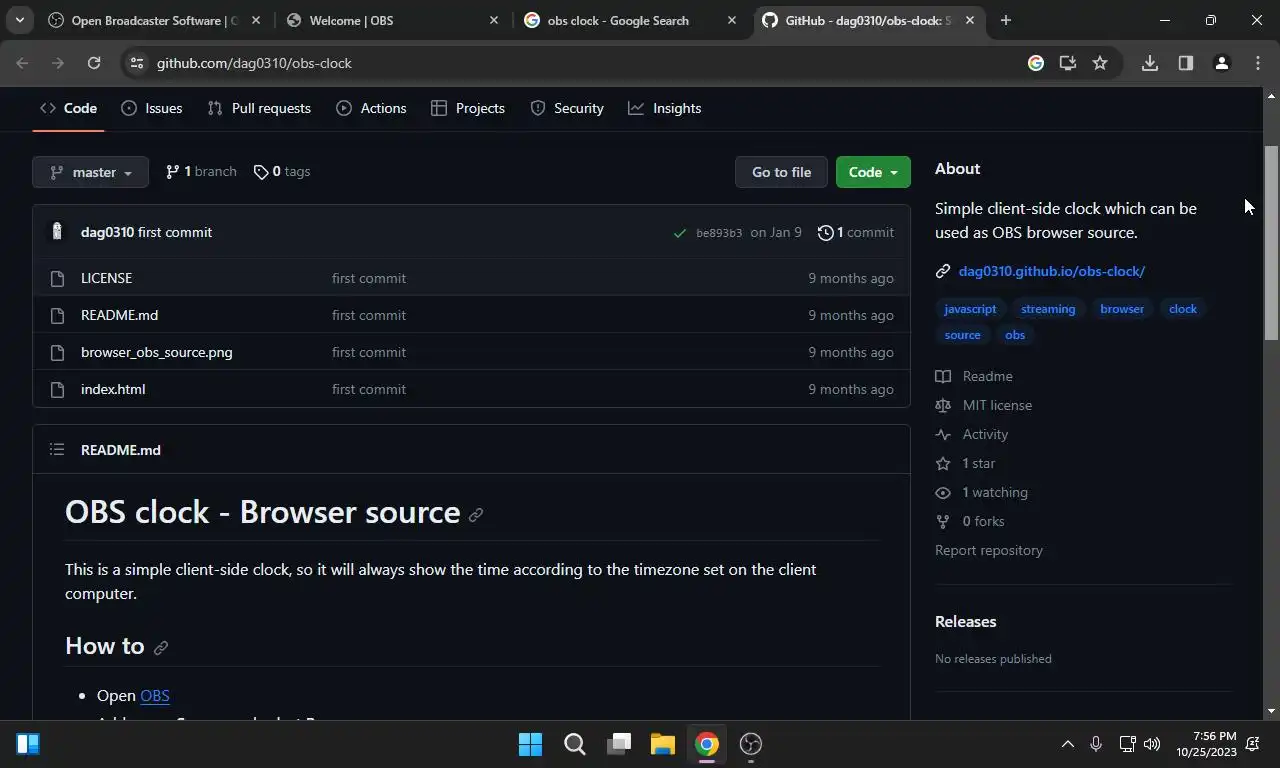View the 1 commit history link

[x=856, y=232]
